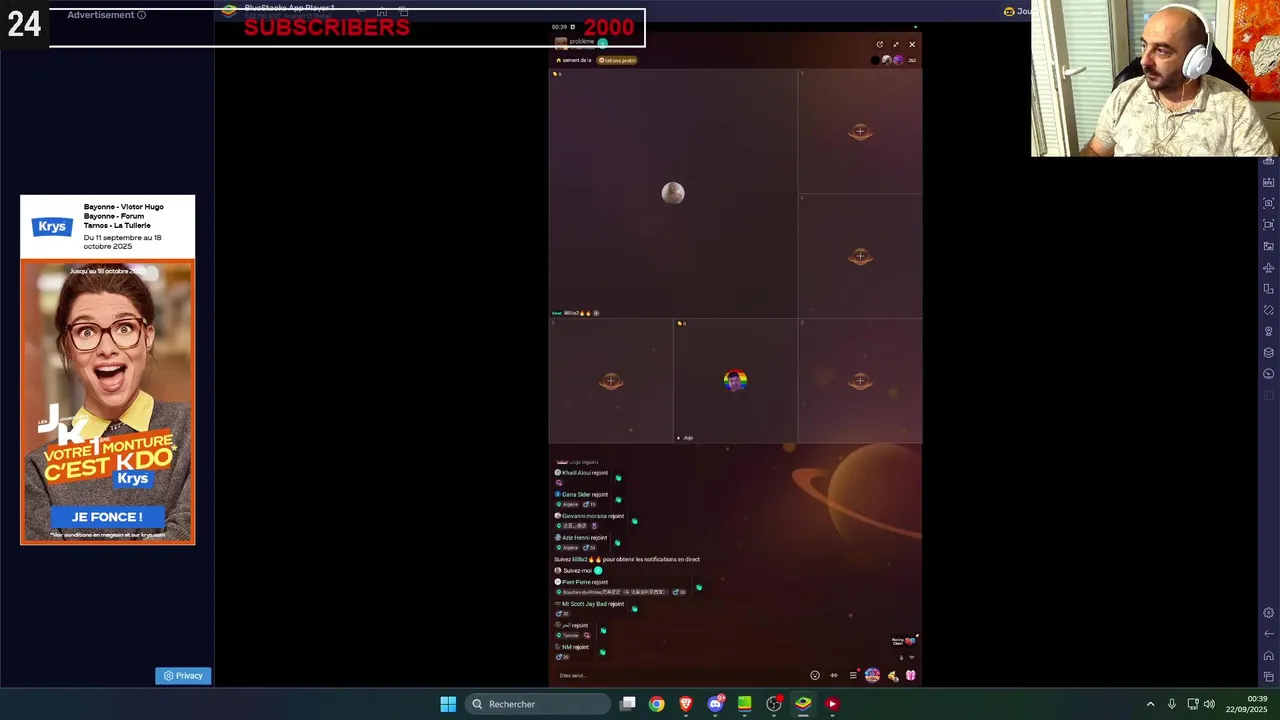Open the orange ranking badge in the header
Screen dimensions: 1280x720
[x=617, y=60]
